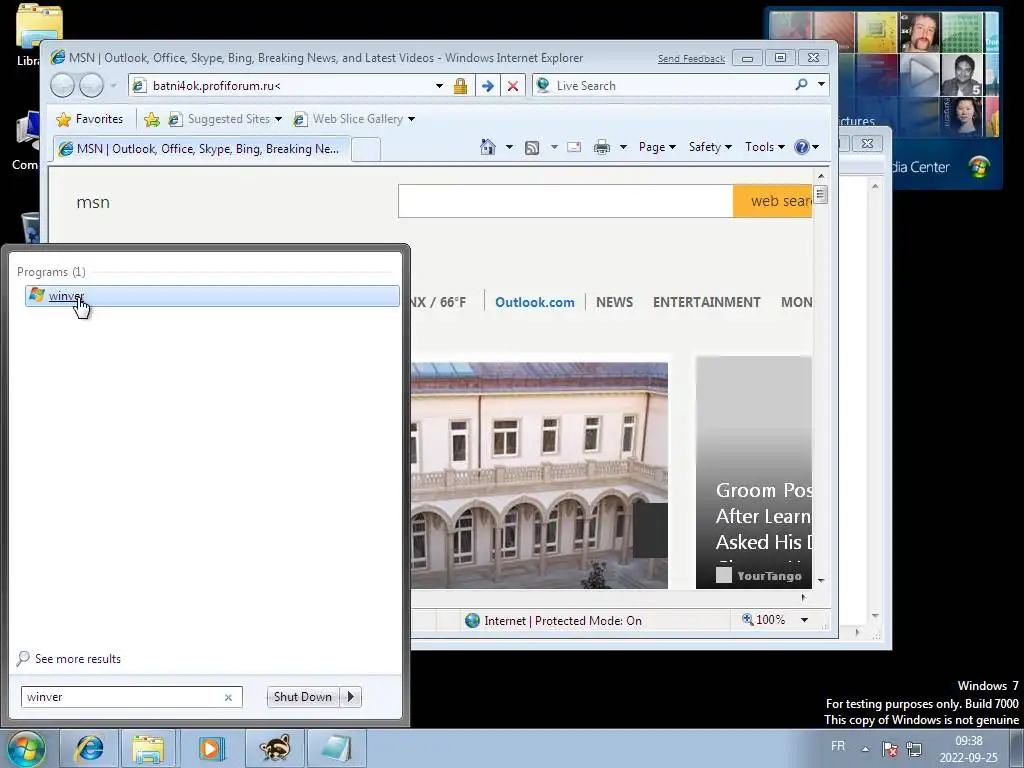Image resolution: width=1024 pixels, height=768 pixels.
Task: Open the Safety menu
Action: 710,147
